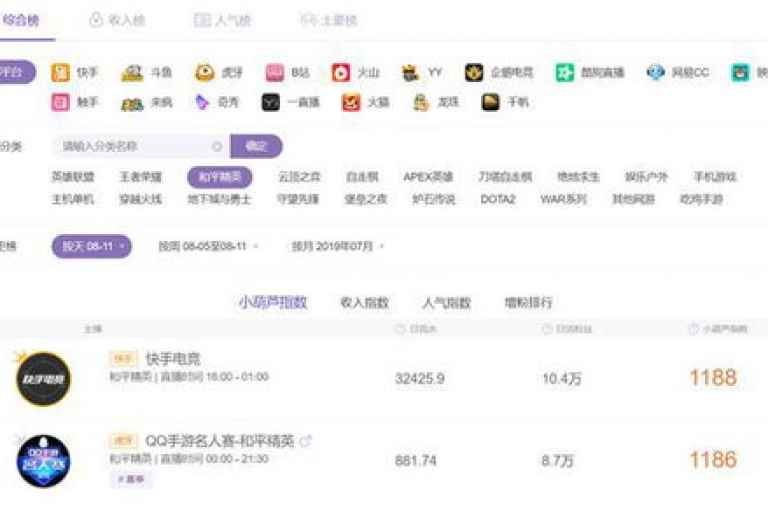Toggle the 王者荣耀 category filter
Image resolution: width=768 pixels, height=510 pixels.
tap(141, 177)
